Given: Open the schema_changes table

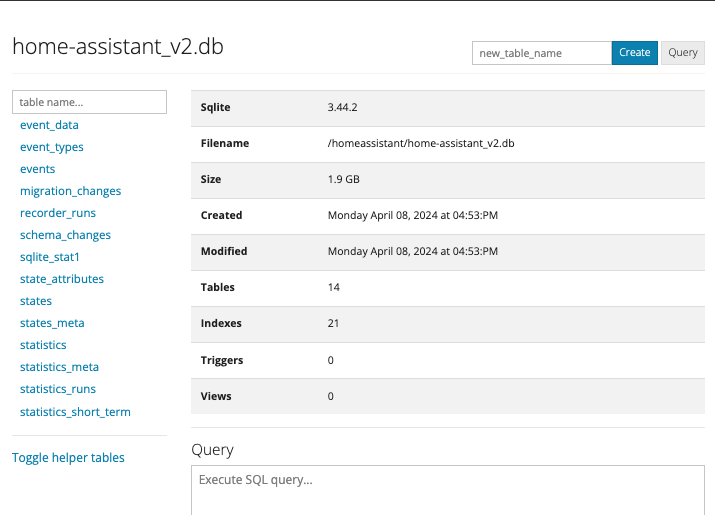Looking at the screenshot, I should coord(65,235).
